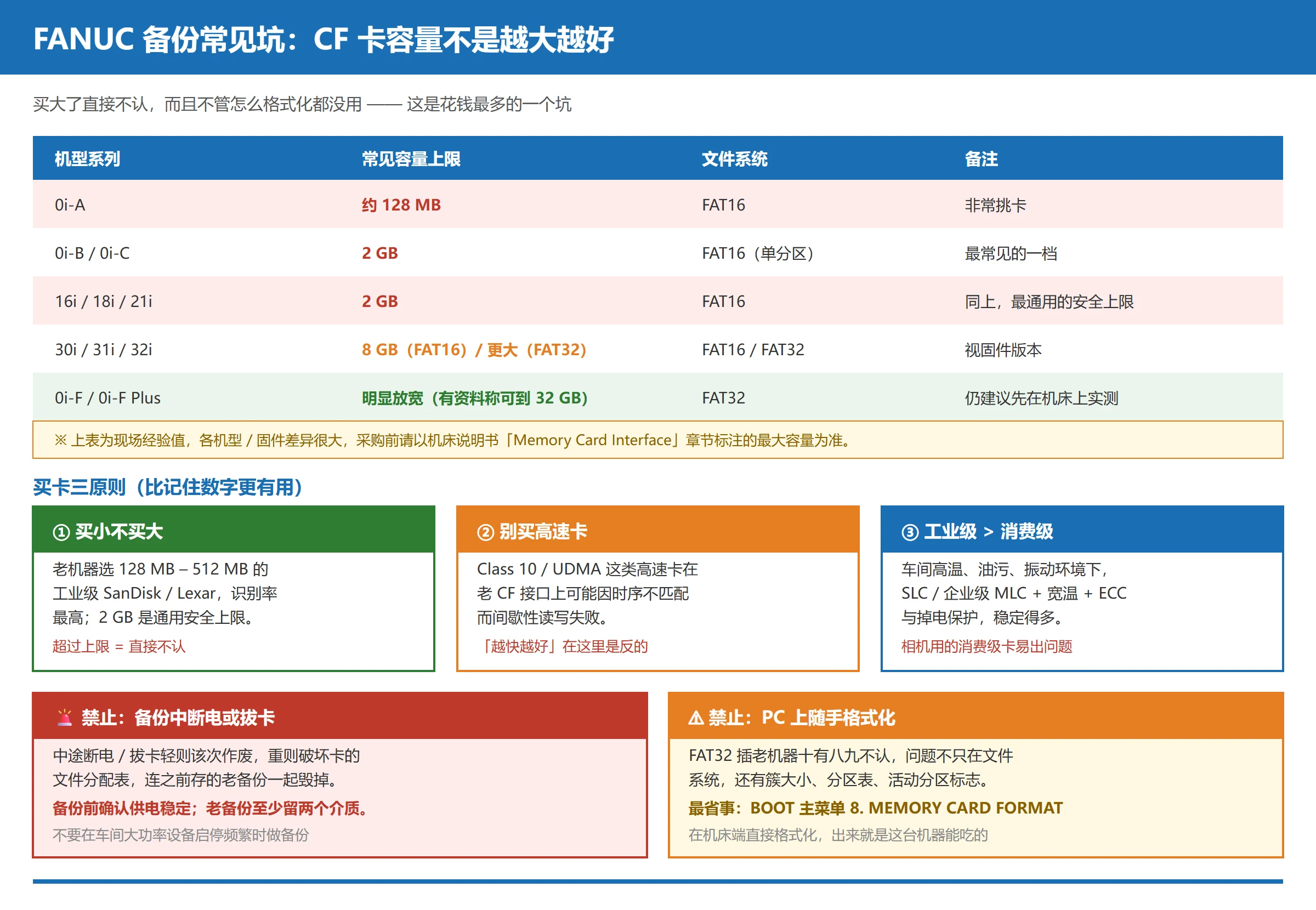Click the red text 相机用的消费级卡易出问题

pyautogui.click(x=987, y=646)
